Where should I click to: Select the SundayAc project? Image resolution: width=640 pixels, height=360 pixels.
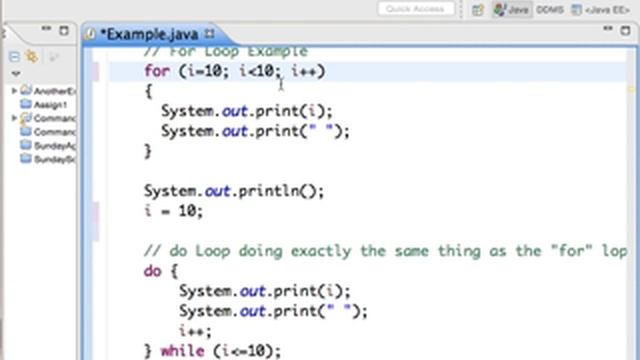[48, 145]
